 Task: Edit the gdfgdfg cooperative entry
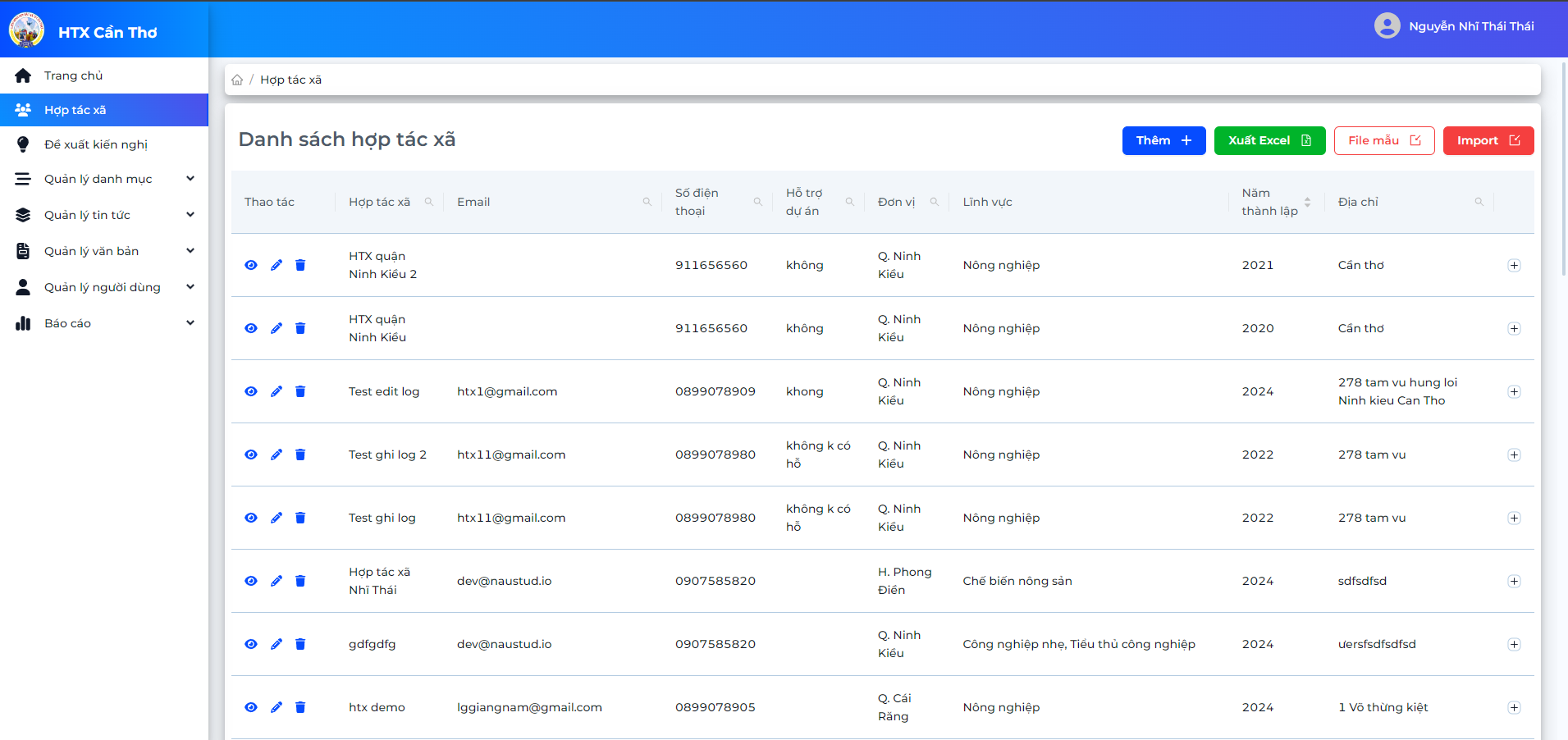pos(277,644)
